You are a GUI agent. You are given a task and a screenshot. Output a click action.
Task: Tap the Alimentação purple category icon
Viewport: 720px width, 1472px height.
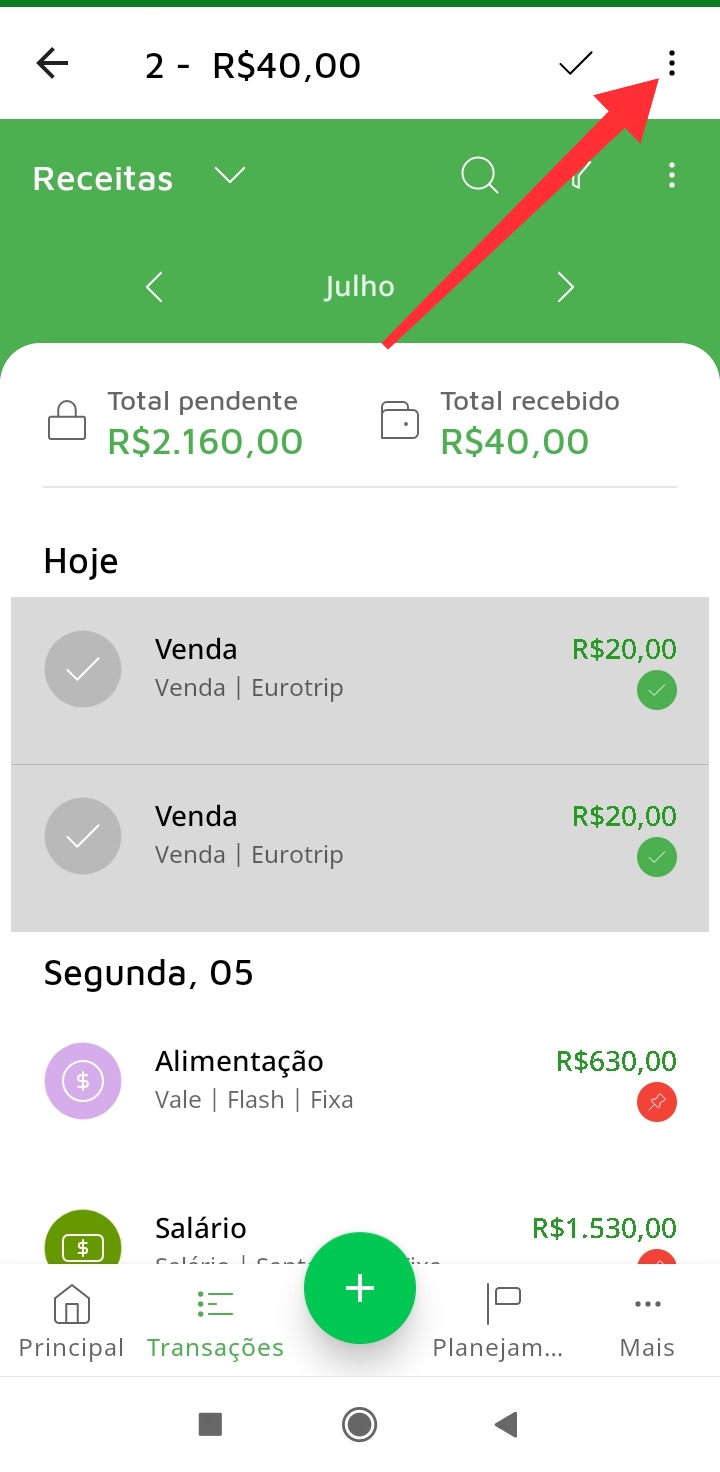click(x=83, y=1080)
